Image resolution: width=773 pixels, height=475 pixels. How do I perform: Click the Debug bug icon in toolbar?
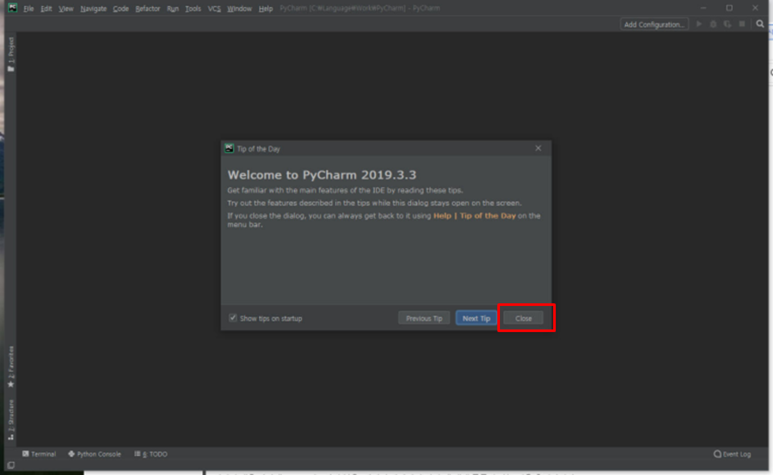click(x=713, y=24)
